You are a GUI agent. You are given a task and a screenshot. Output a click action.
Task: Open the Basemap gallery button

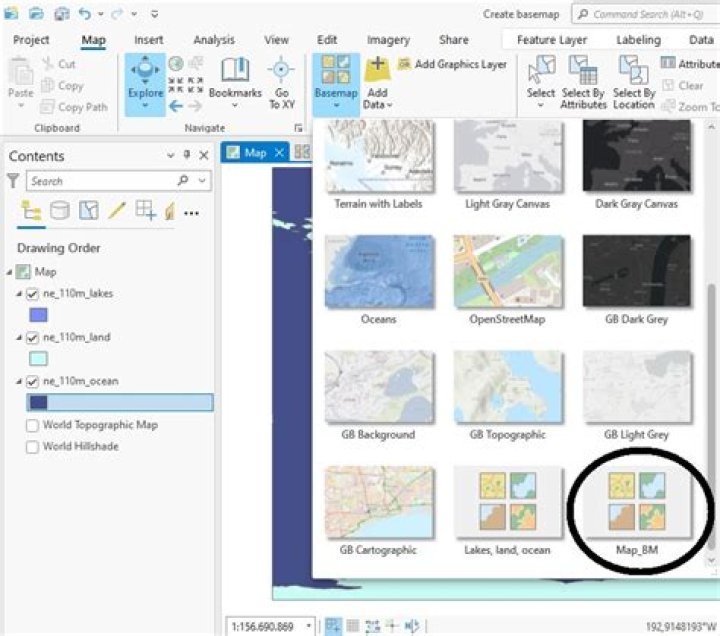point(336,83)
